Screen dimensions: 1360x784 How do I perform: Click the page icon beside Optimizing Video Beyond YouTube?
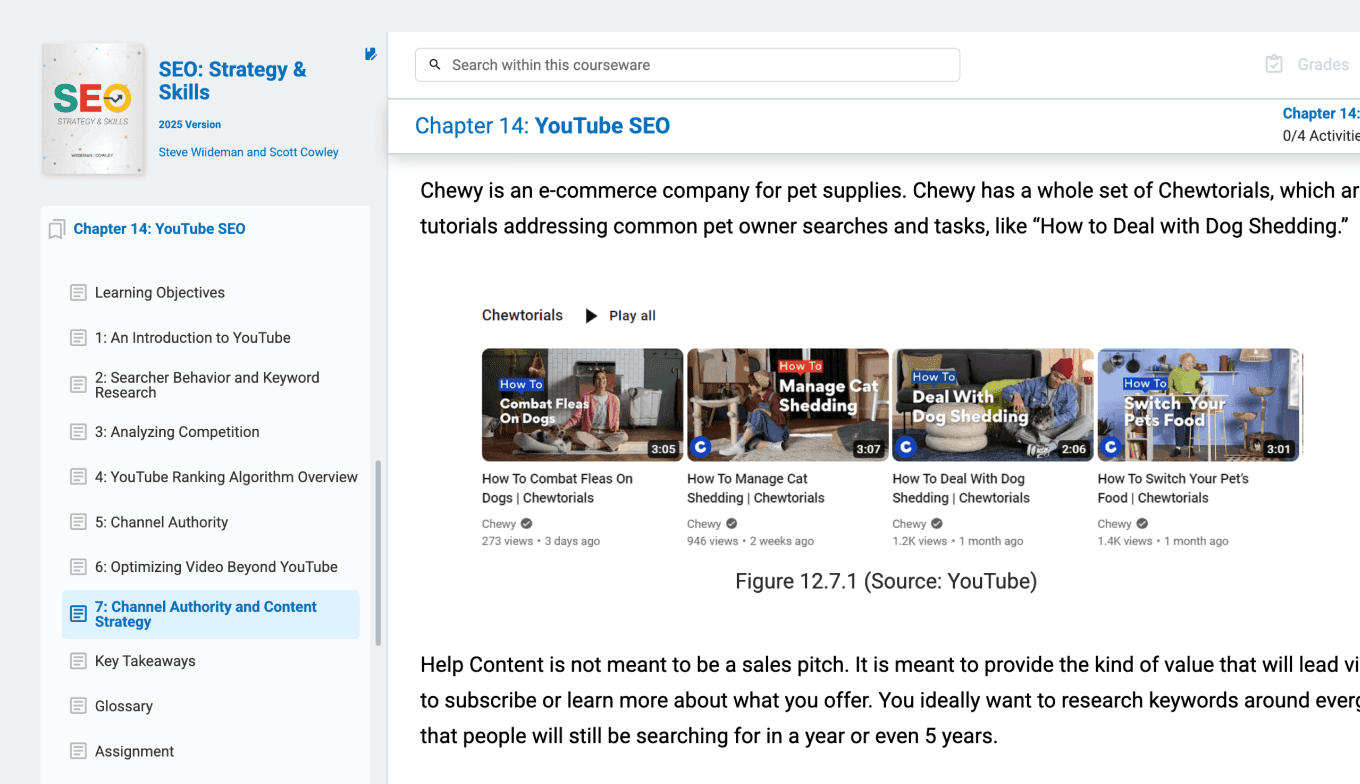pos(78,567)
